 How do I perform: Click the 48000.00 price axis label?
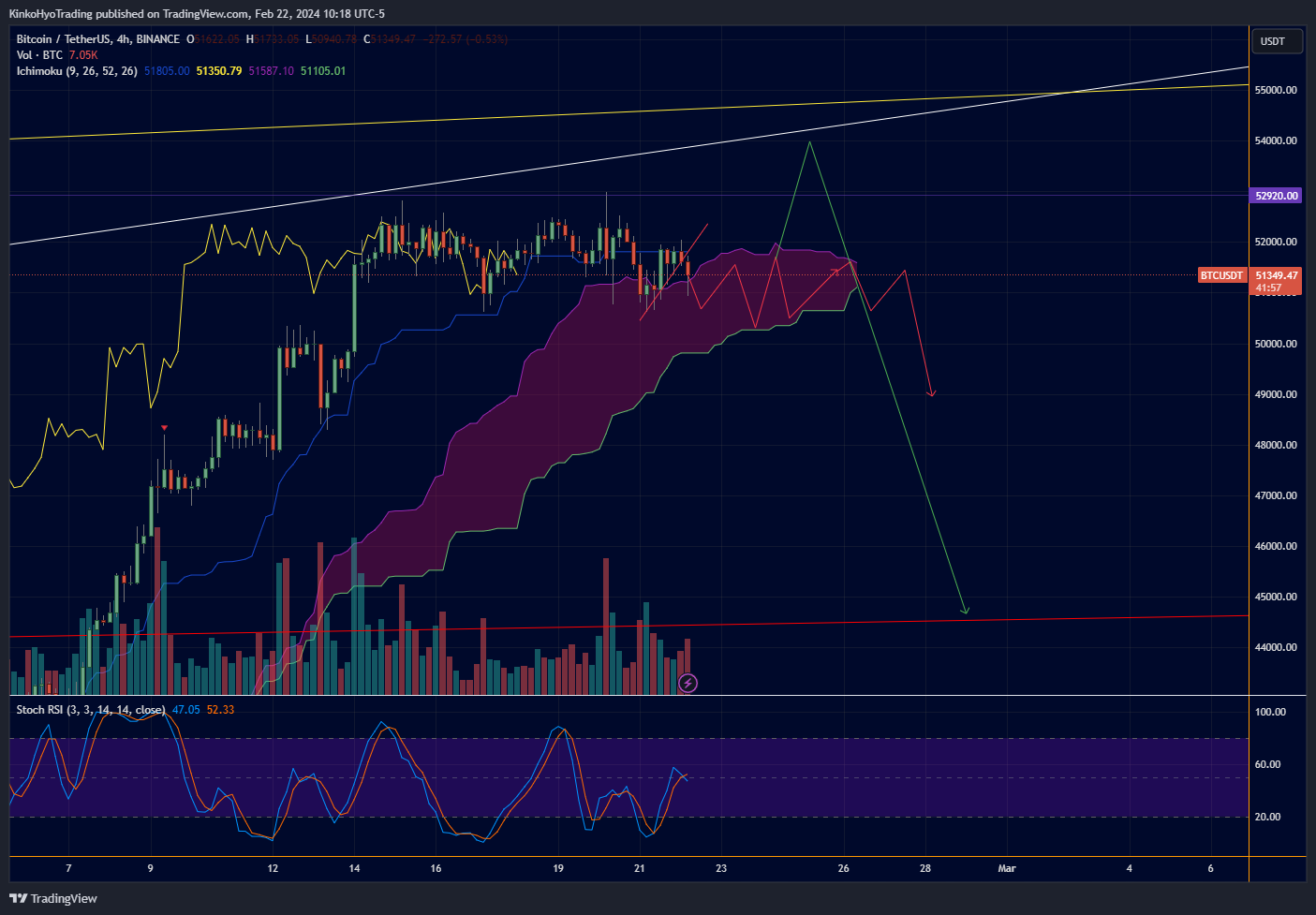[1276, 445]
